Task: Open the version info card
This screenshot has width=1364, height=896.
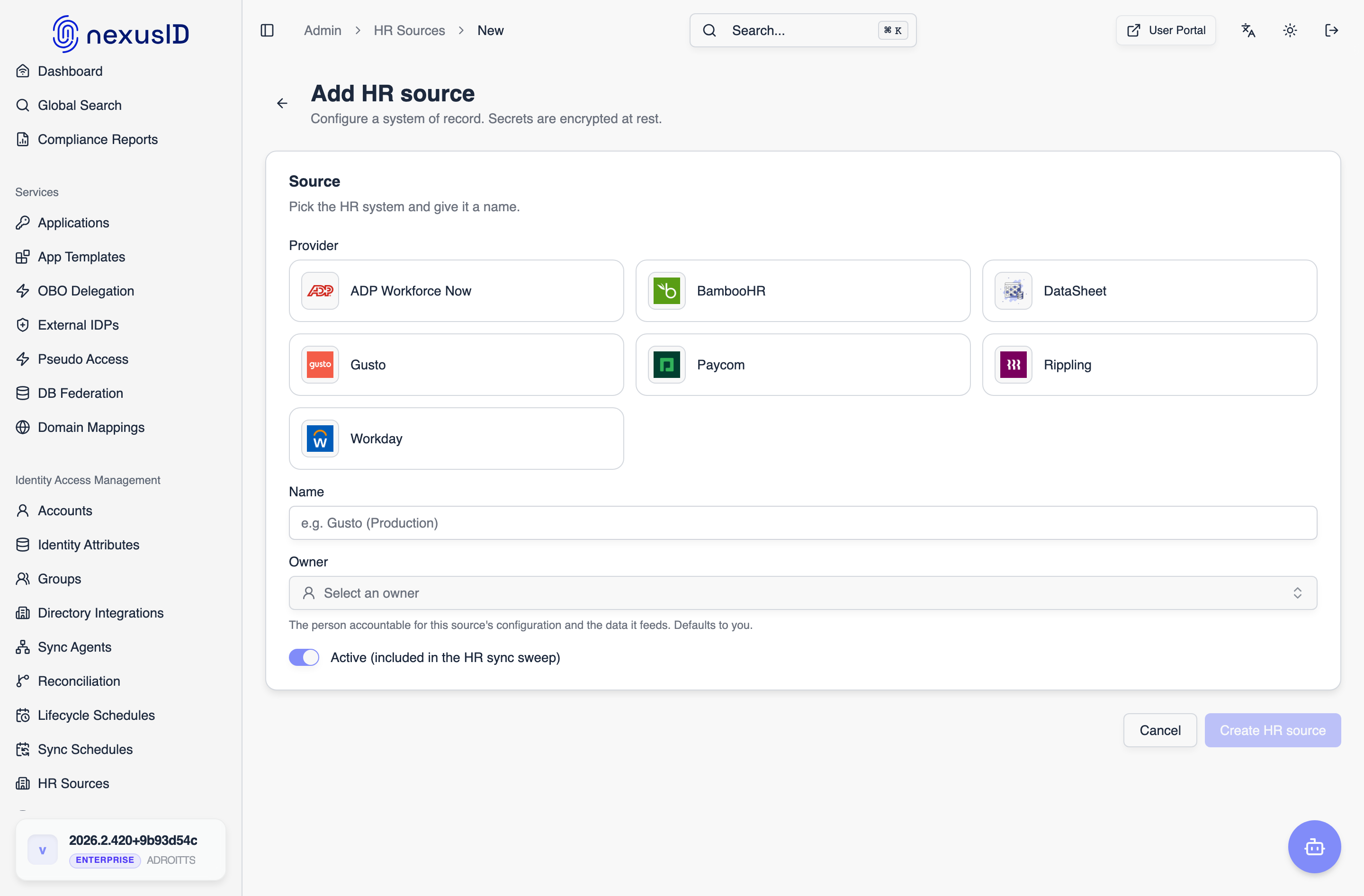Action: [120, 850]
